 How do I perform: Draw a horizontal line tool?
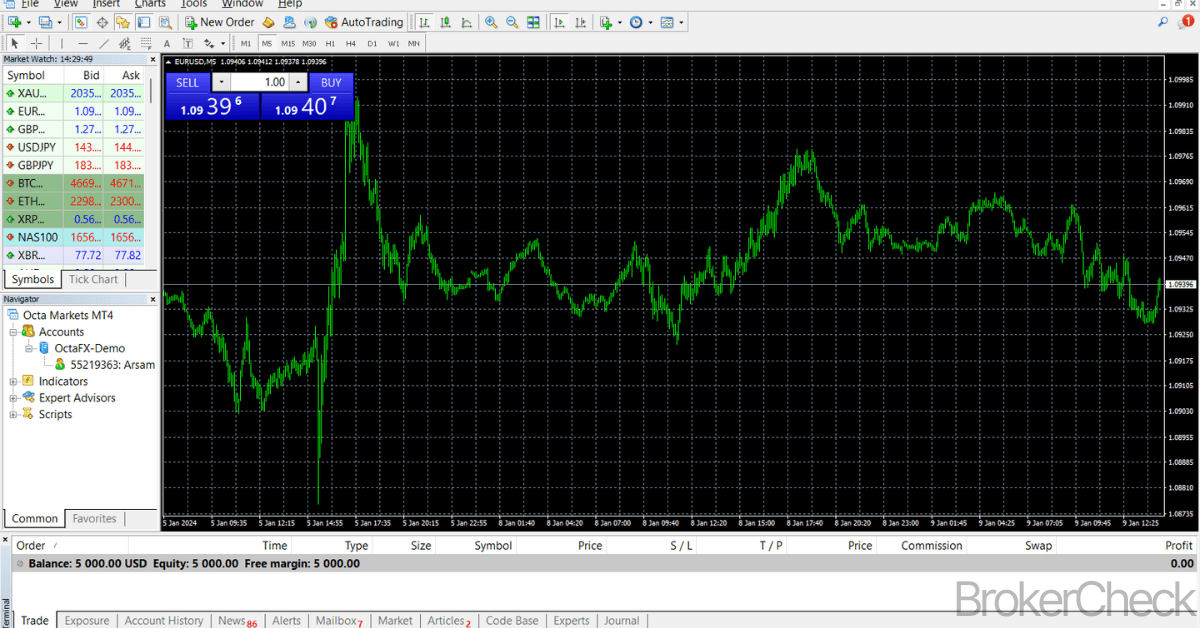pos(83,43)
